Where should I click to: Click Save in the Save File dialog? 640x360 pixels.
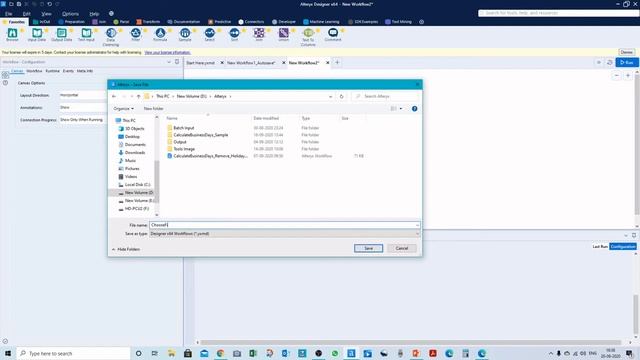(368, 248)
